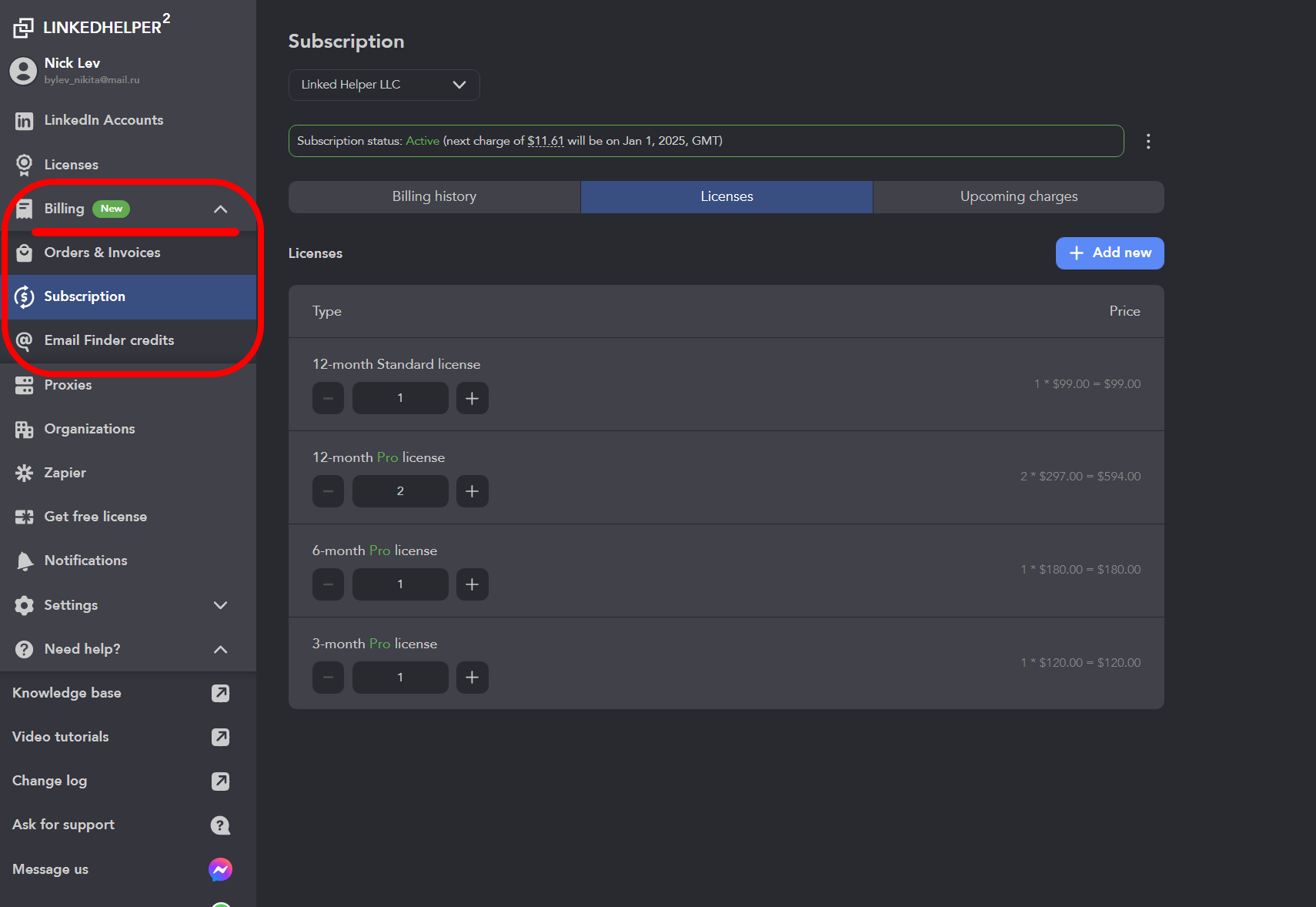Decrease 12-month Standard license quantity
Viewport: 1316px width, 907px height.
click(x=328, y=398)
